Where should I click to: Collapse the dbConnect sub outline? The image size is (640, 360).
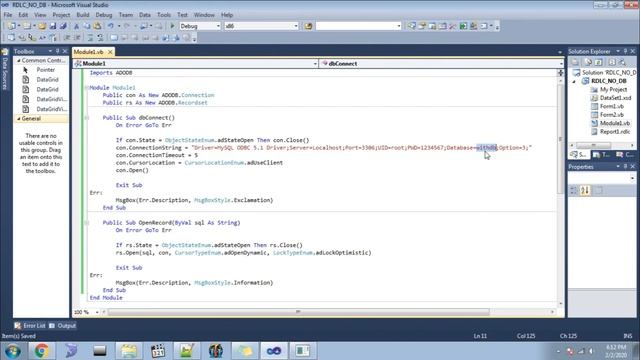pyautogui.click(x=87, y=118)
